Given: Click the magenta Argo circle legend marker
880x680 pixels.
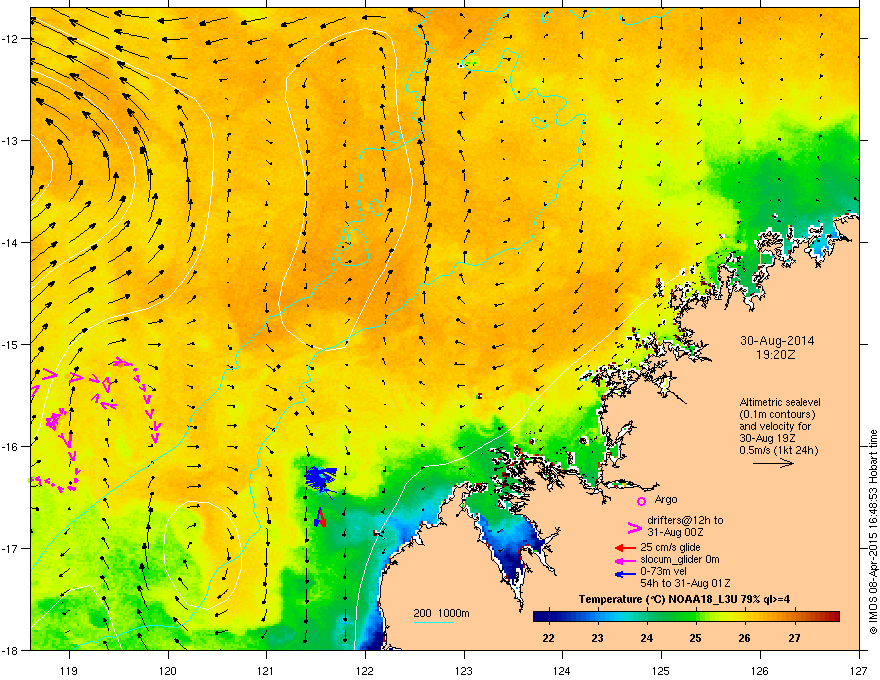Looking at the screenshot, I should (641, 501).
